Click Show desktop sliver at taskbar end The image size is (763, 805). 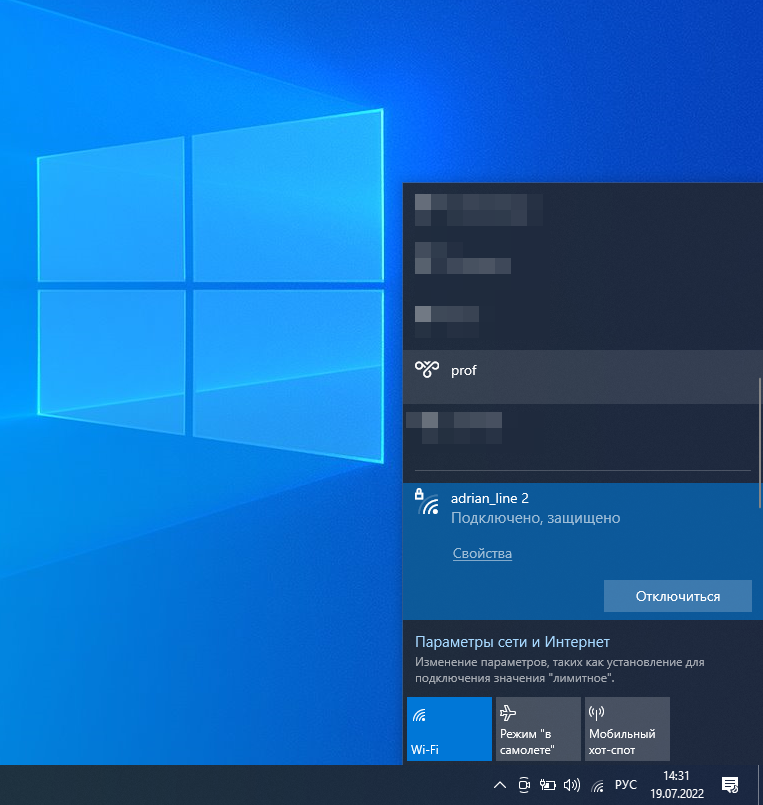tap(760, 785)
